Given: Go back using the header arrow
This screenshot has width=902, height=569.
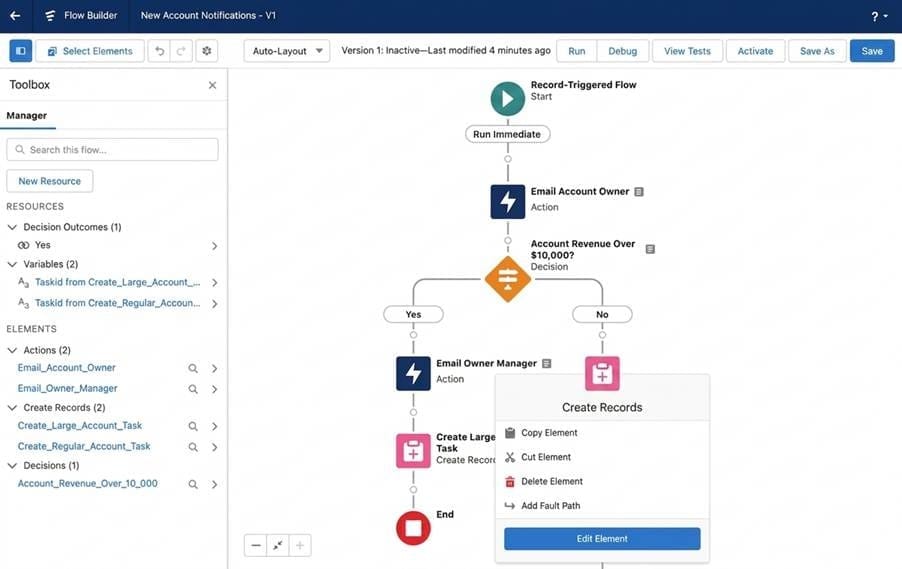Looking at the screenshot, I should (x=16, y=16).
